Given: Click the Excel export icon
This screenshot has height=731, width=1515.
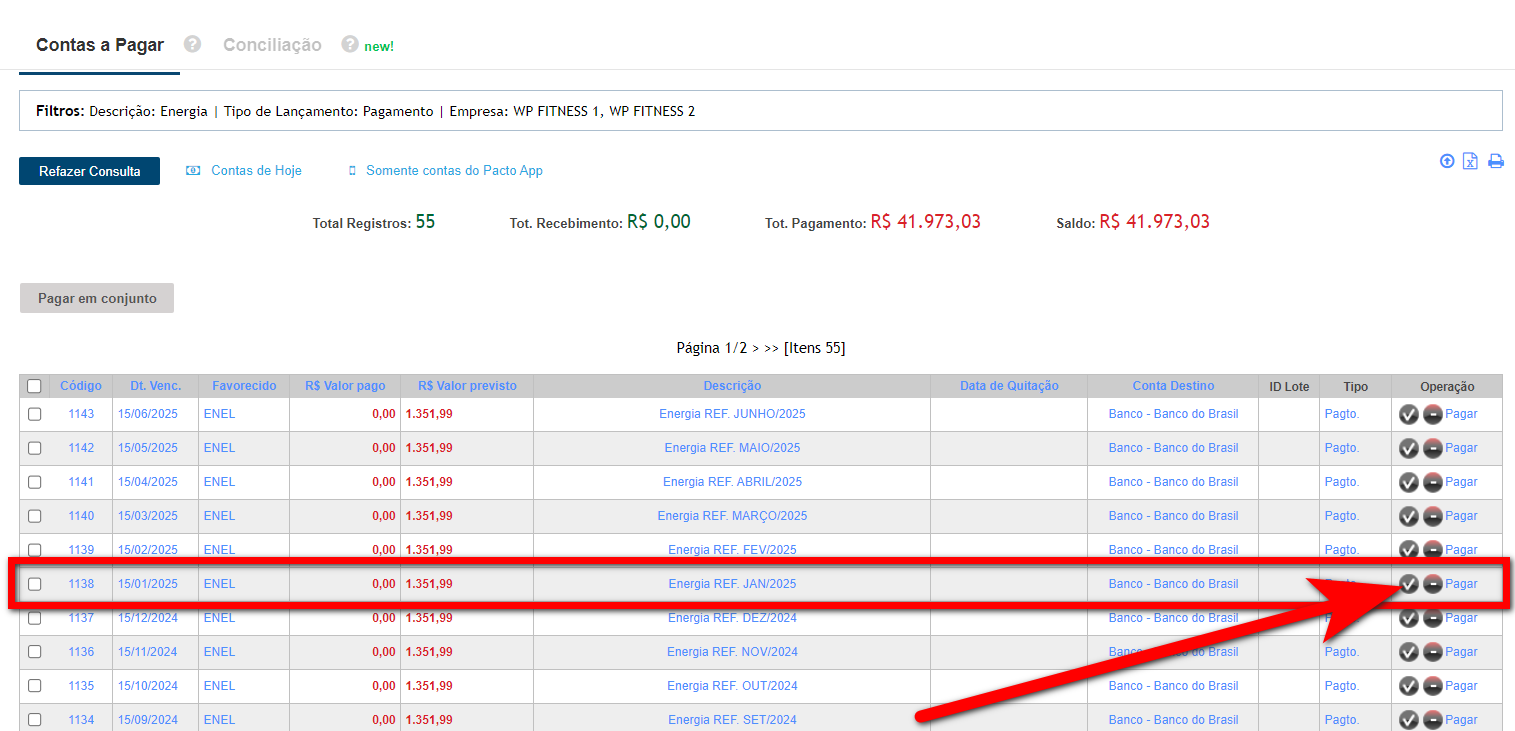Looking at the screenshot, I should pos(1470,161).
